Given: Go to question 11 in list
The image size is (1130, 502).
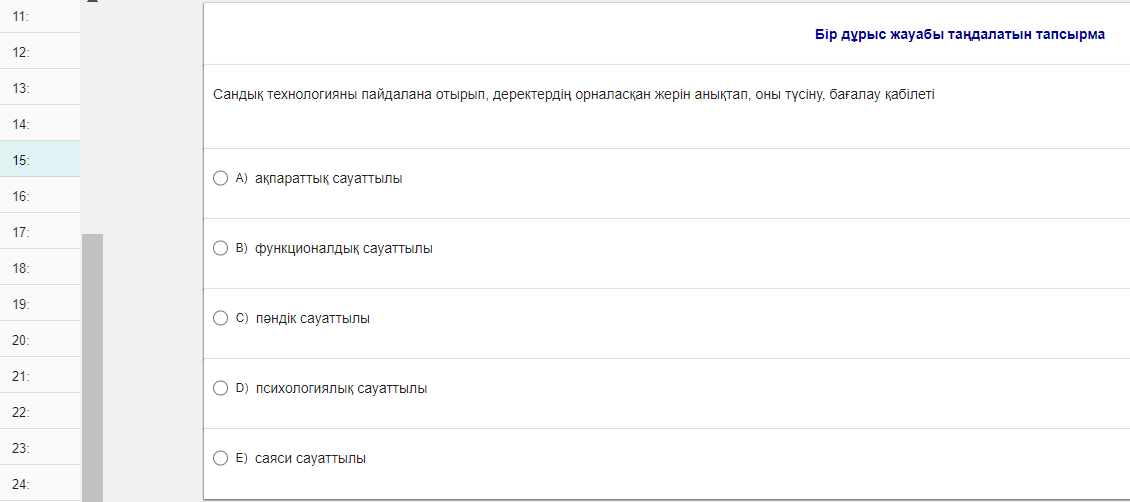Looking at the screenshot, I should coord(40,16).
